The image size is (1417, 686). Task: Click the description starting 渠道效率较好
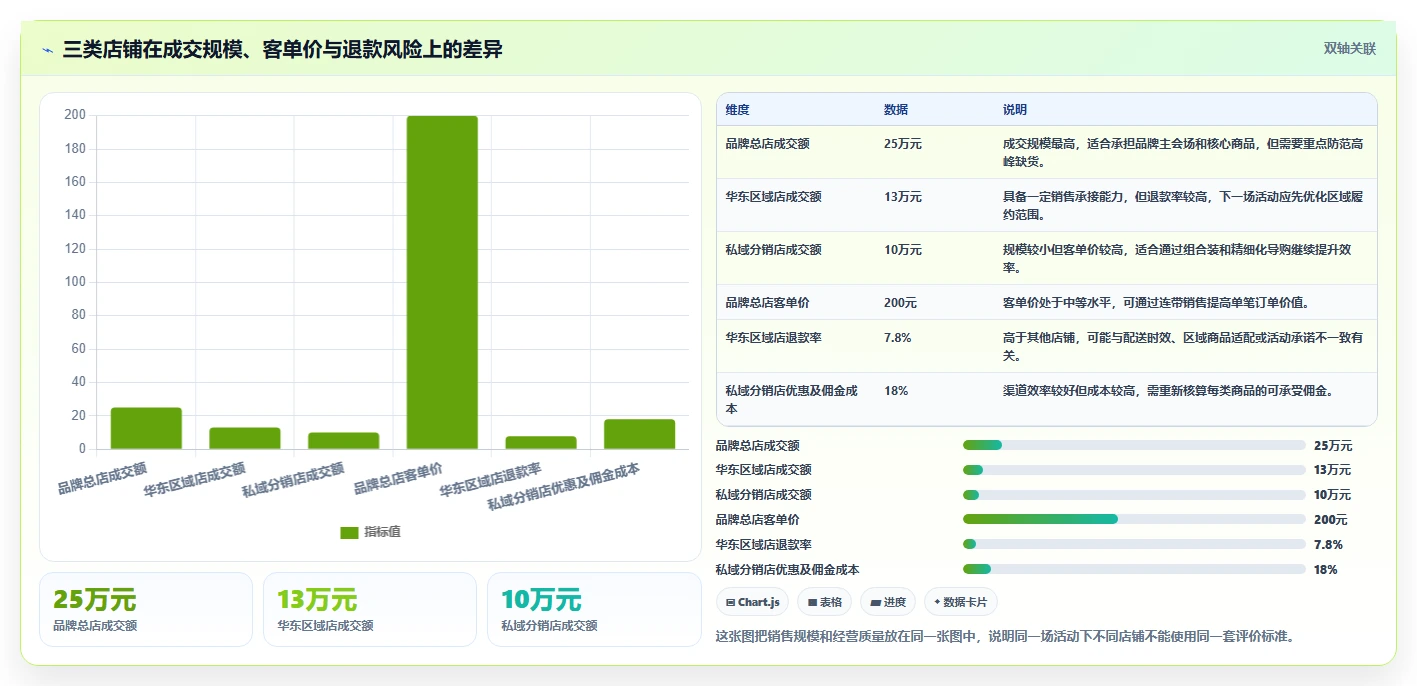pos(1168,391)
